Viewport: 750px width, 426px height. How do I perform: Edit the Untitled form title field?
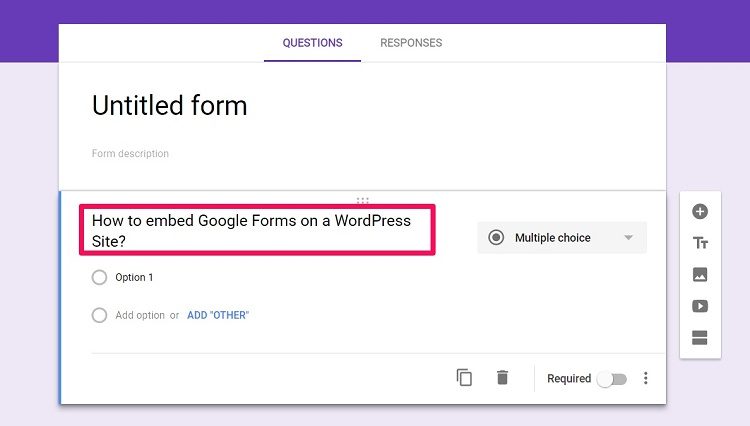click(x=169, y=105)
